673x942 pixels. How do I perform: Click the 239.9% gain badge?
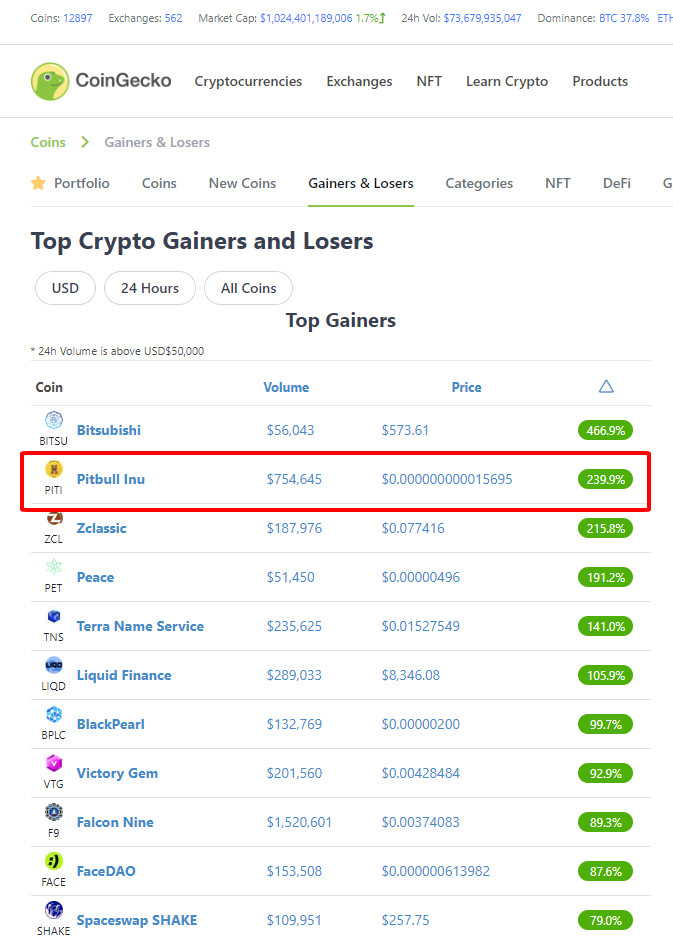pos(605,479)
